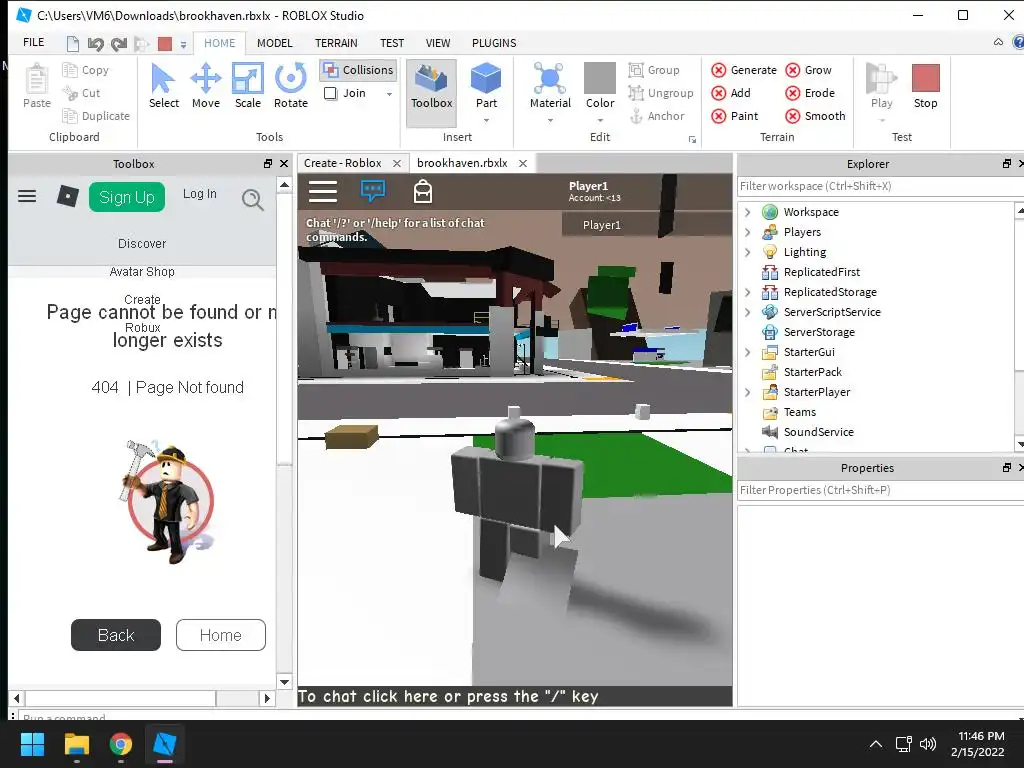Click the in-game chat input bar

[515, 696]
